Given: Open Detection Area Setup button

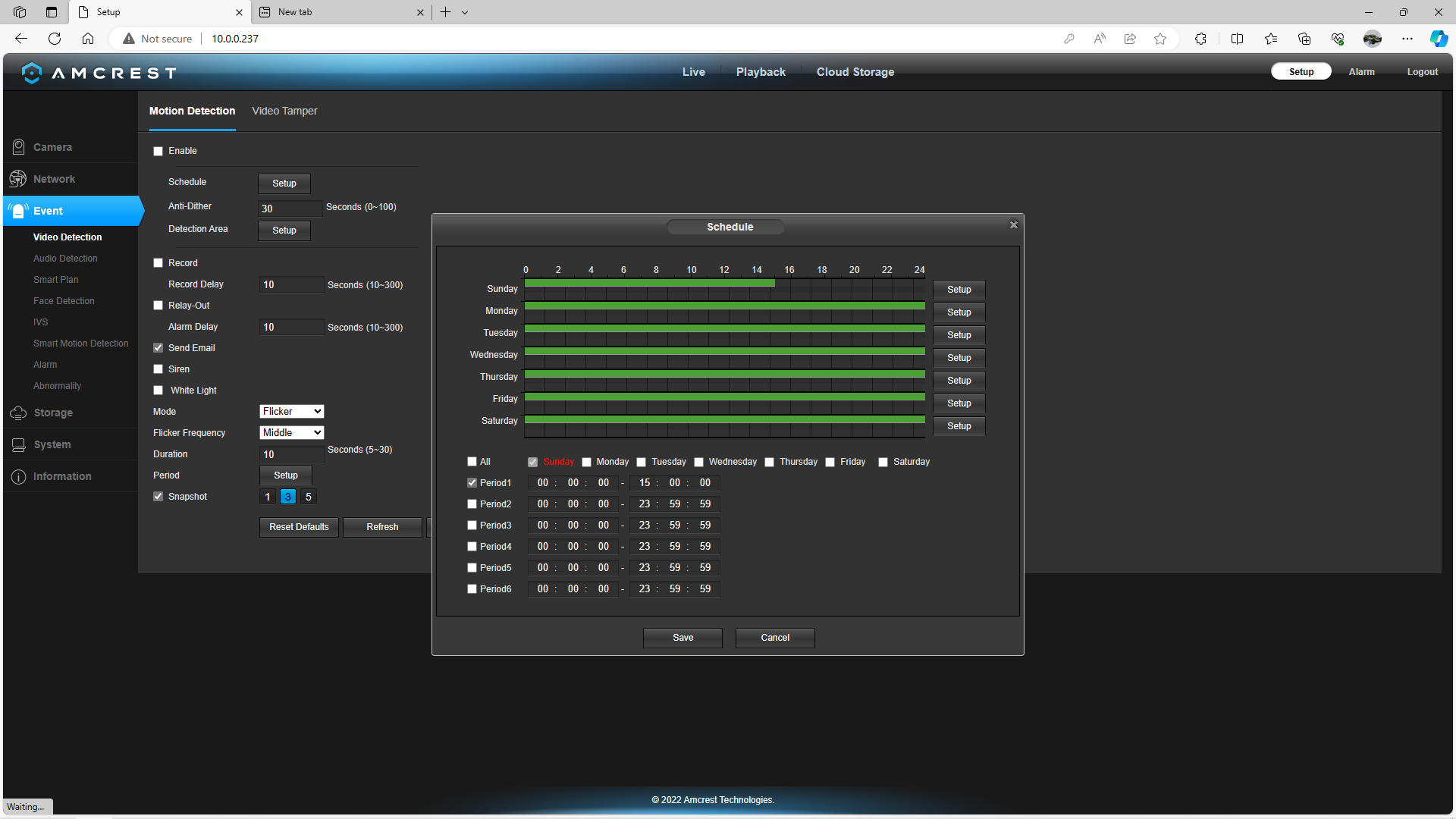Looking at the screenshot, I should click(284, 231).
